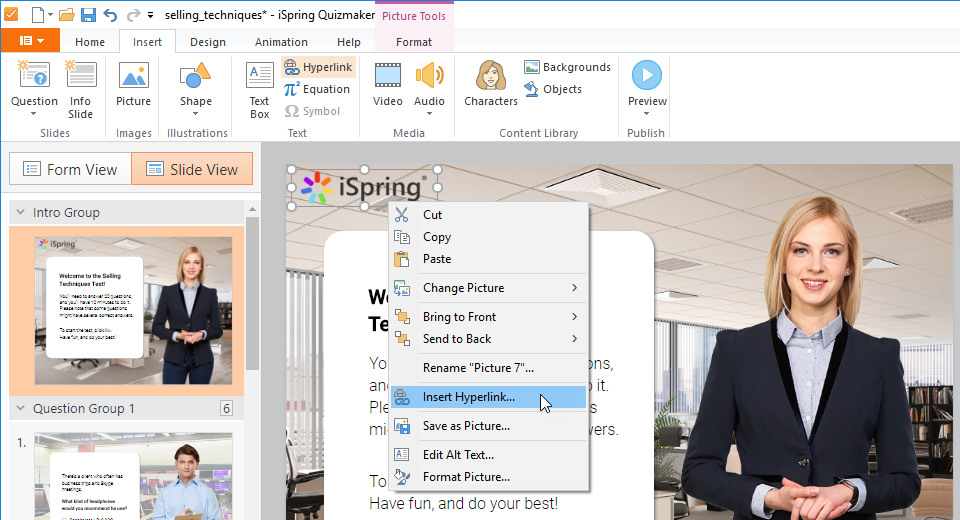Switch to Slide View
This screenshot has width=960, height=520.
[192, 169]
